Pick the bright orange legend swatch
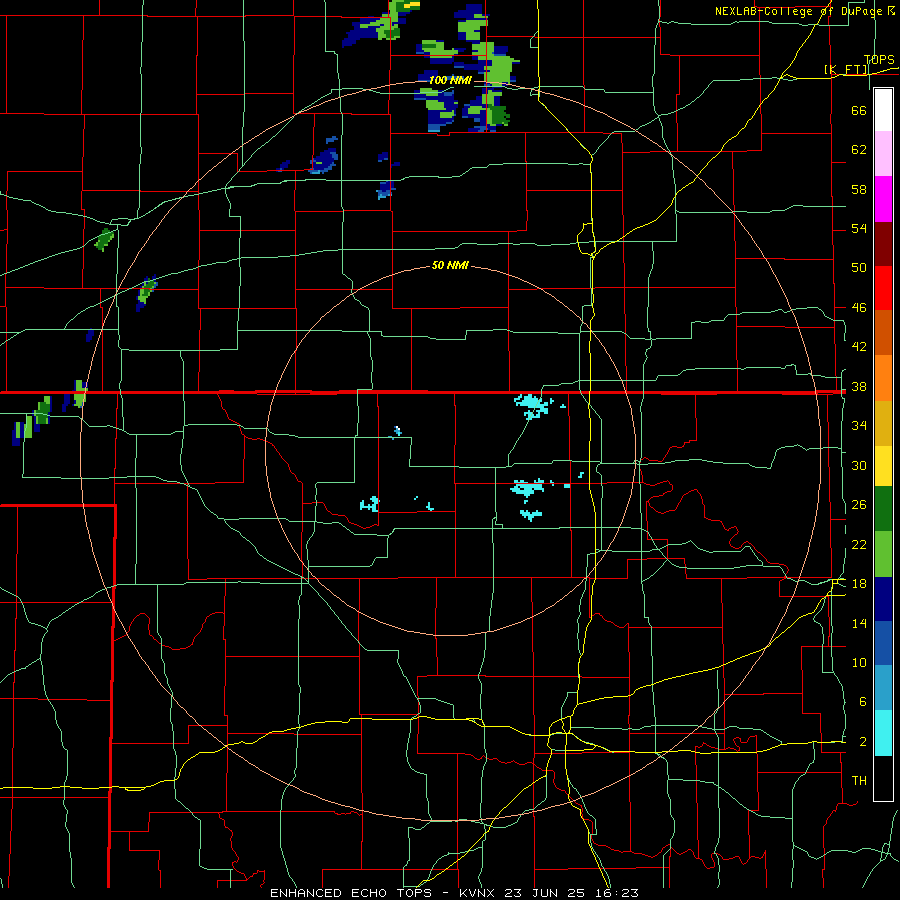The width and height of the screenshot is (900, 900). (x=883, y=378)
